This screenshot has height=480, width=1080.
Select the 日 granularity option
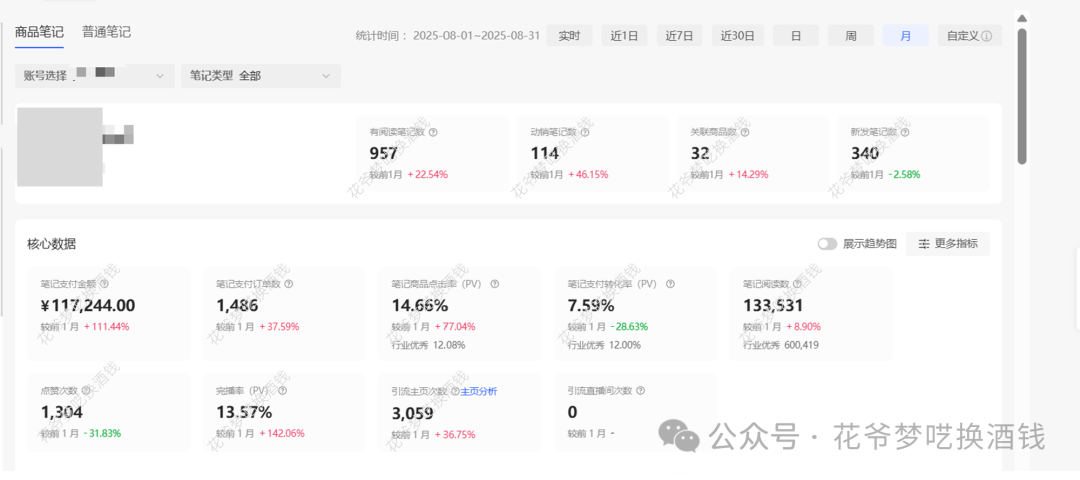796,36
